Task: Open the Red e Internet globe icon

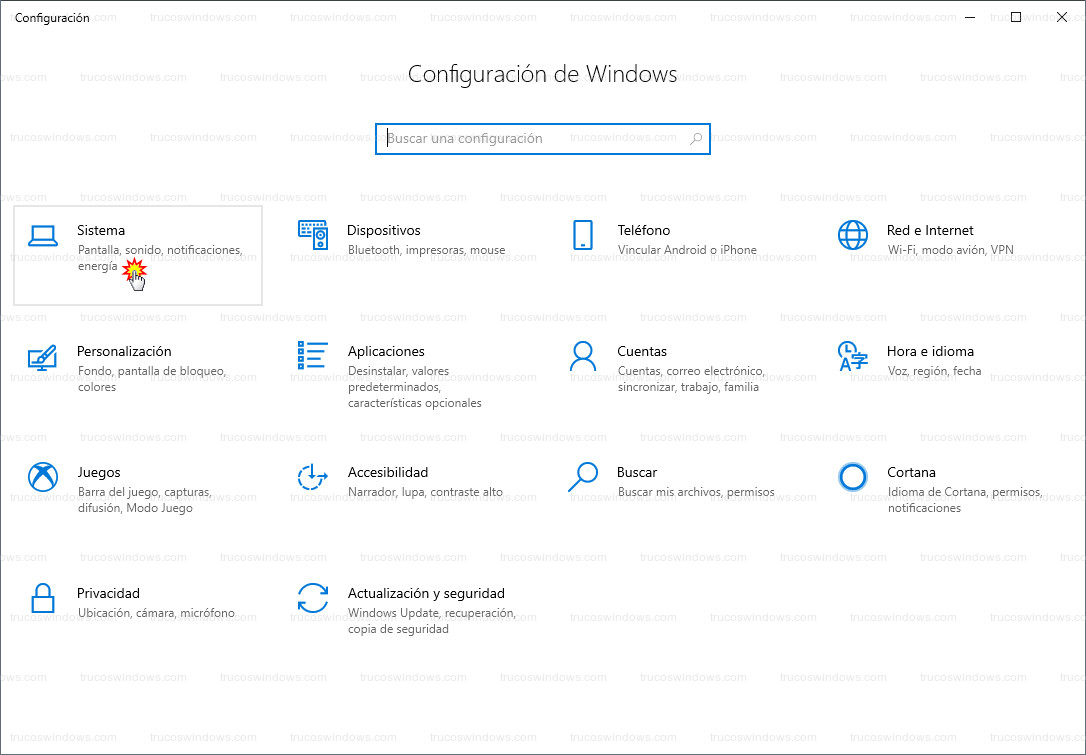Action: [853, 236]
